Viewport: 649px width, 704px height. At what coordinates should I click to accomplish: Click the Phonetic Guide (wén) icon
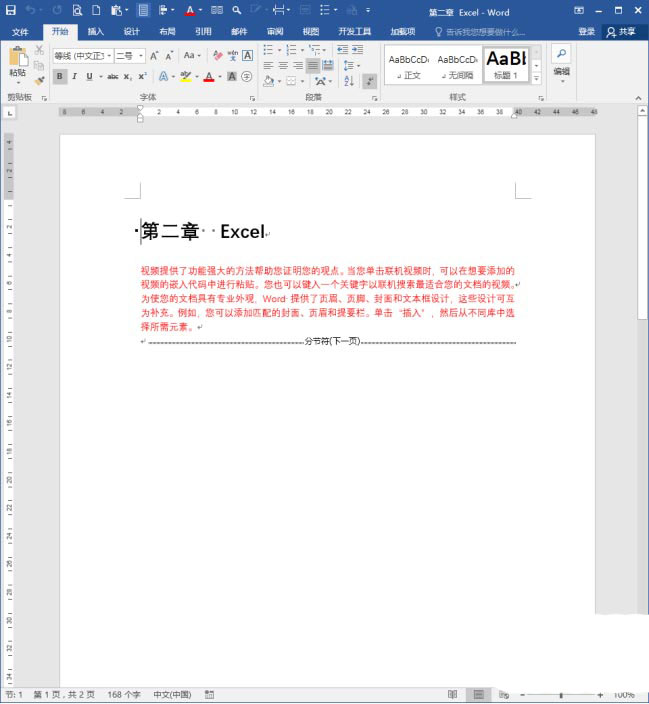click(233, 56)
